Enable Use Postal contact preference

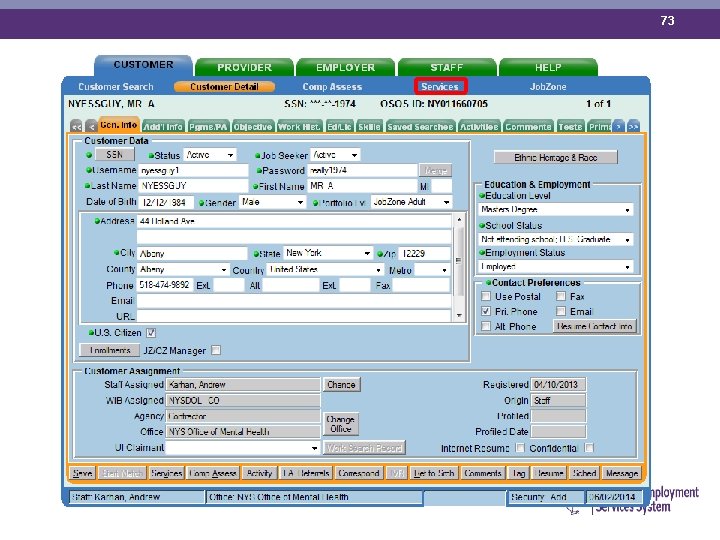pos(486,296)
